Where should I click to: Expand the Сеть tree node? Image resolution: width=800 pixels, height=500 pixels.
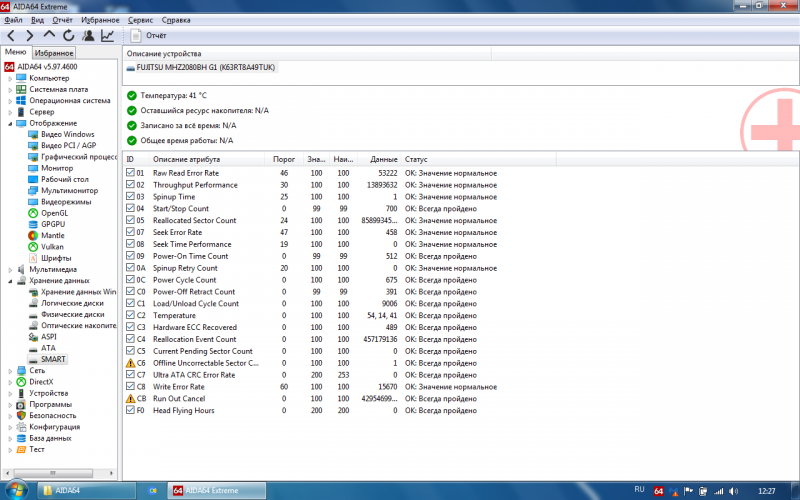(x=9, y=370)
